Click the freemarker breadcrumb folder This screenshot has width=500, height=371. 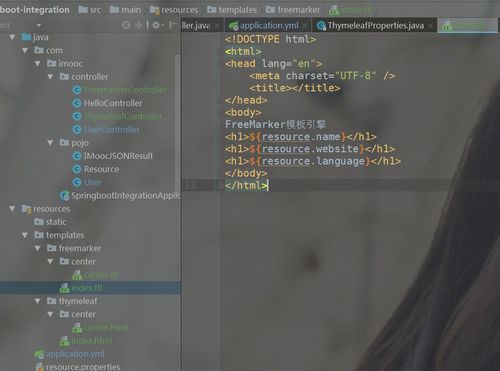click(293, 10)
